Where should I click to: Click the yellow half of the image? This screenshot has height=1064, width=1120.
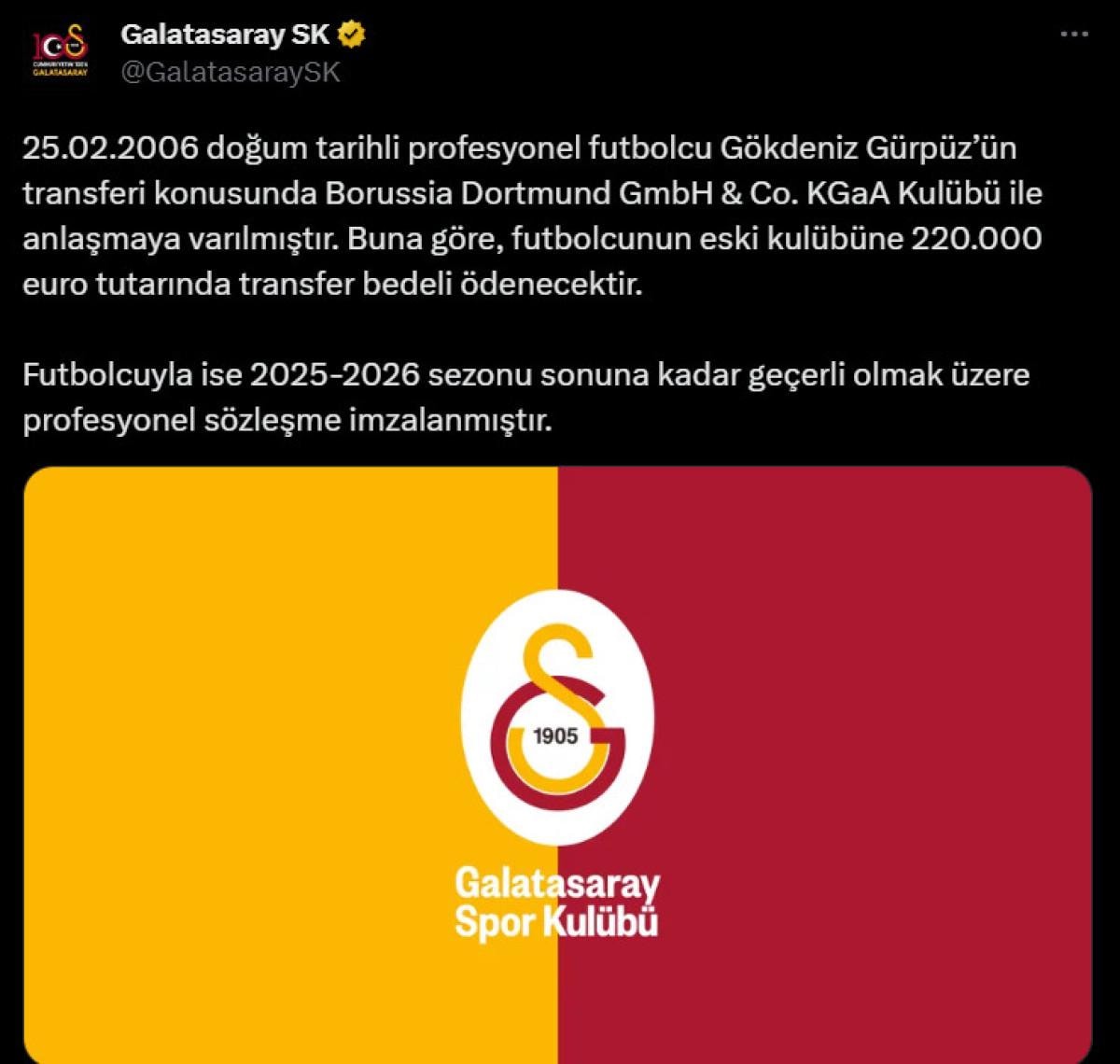[x=290, y=765]
